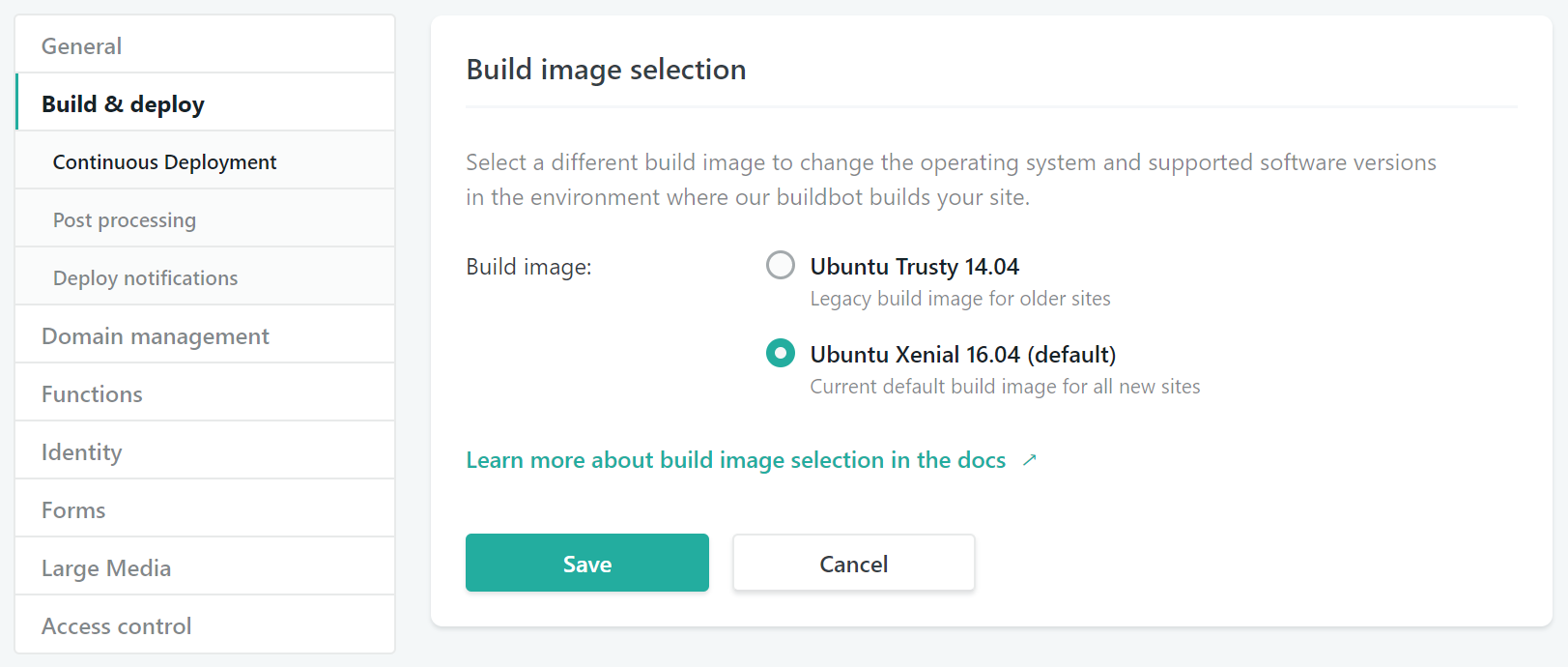Switch to Large Media settings
Image resolution: width=1568 pixels, height=667 pixels.
[106, 568]
